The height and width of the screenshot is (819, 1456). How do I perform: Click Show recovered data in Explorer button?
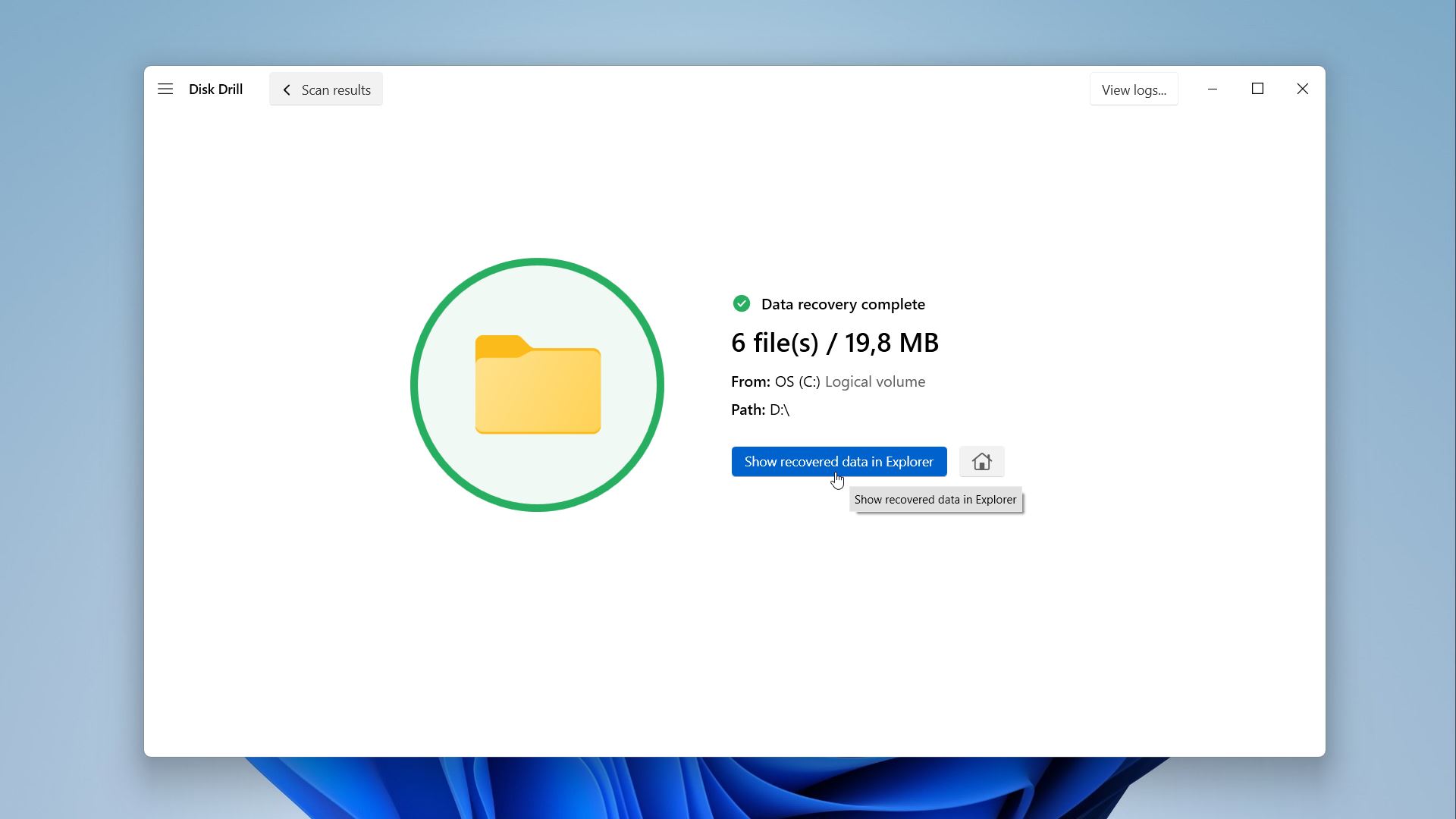pos(839,461)
